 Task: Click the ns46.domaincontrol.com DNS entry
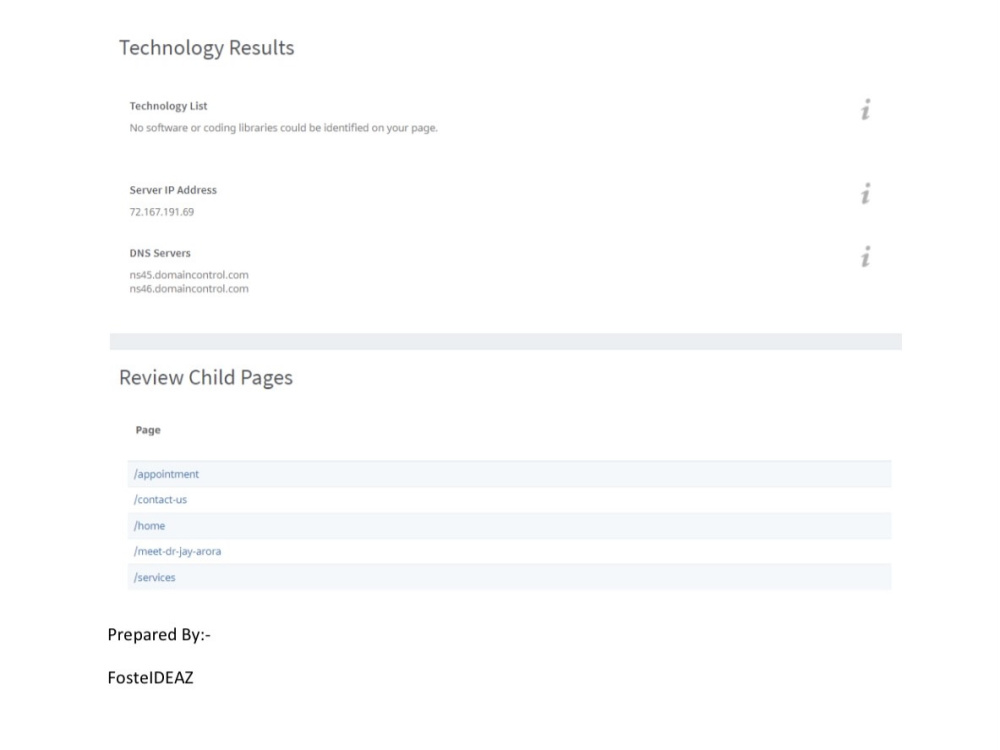[189, 289]
